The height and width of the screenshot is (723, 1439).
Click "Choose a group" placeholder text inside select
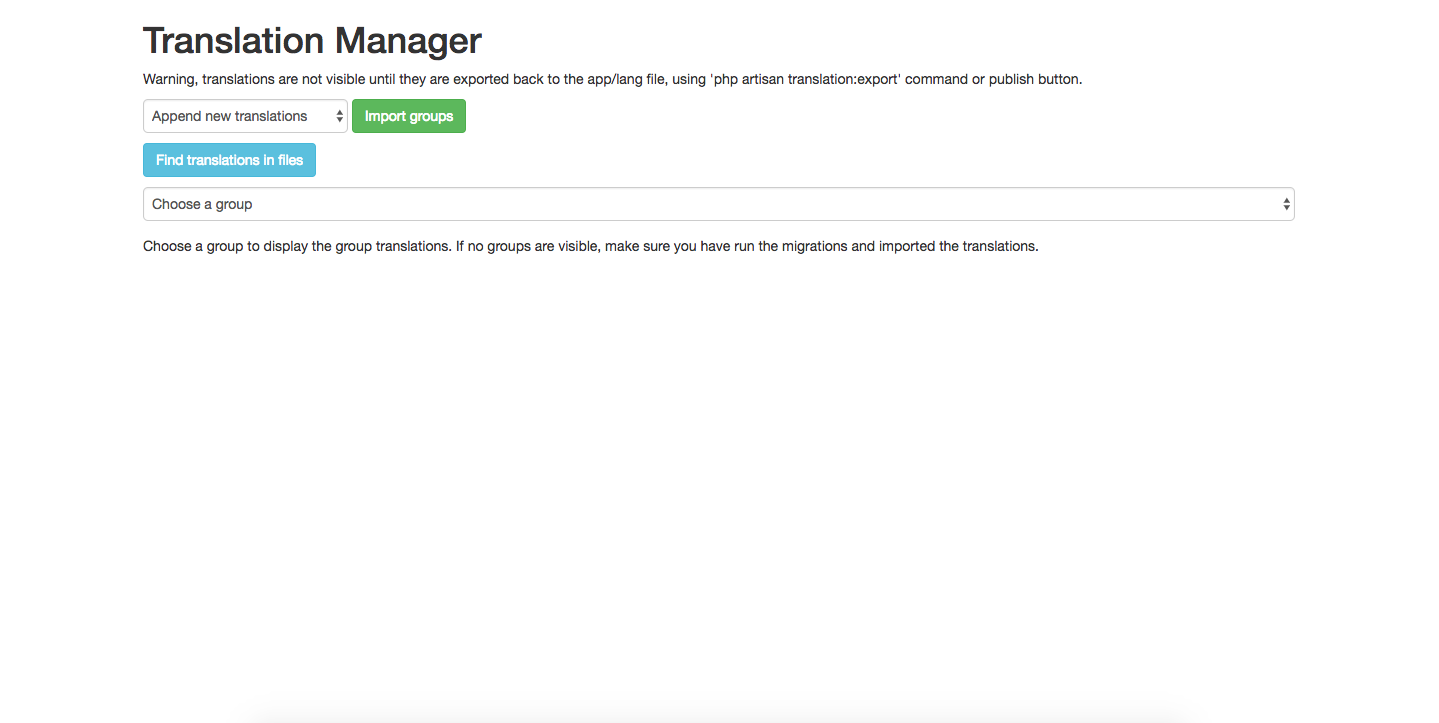pyautogui.click(x=202, y=204)
